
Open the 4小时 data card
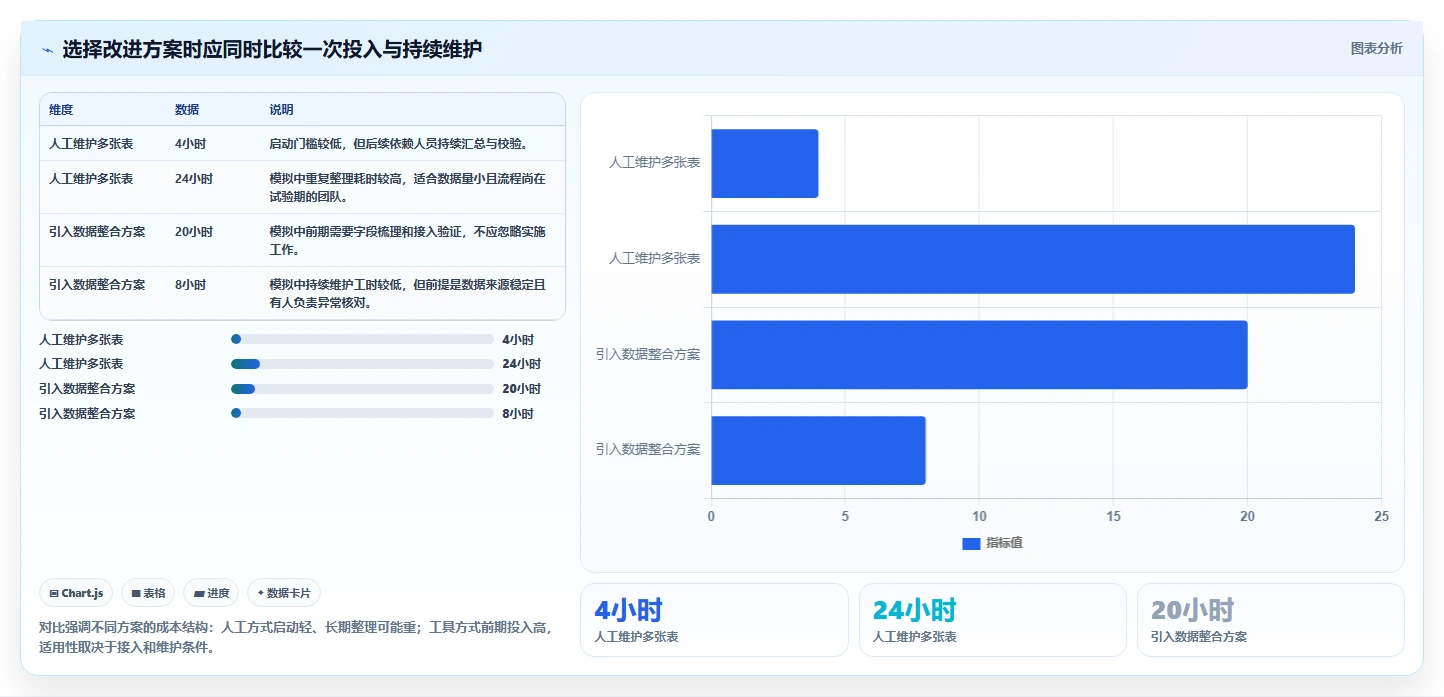(714, 620)
